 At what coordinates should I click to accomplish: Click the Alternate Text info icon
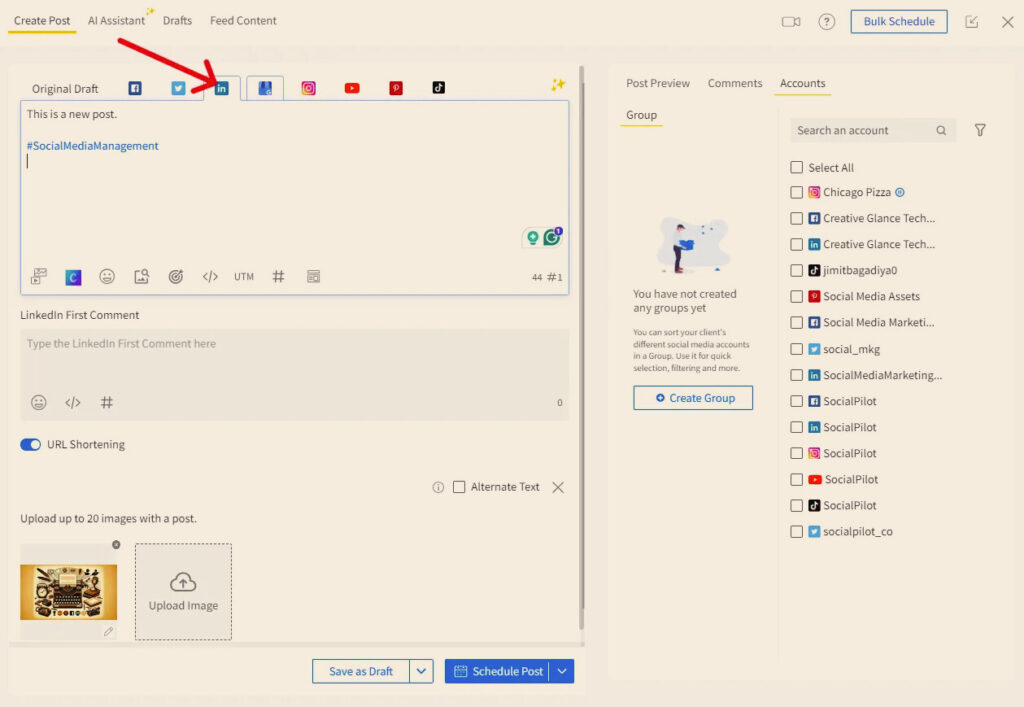tap(438, 488)
